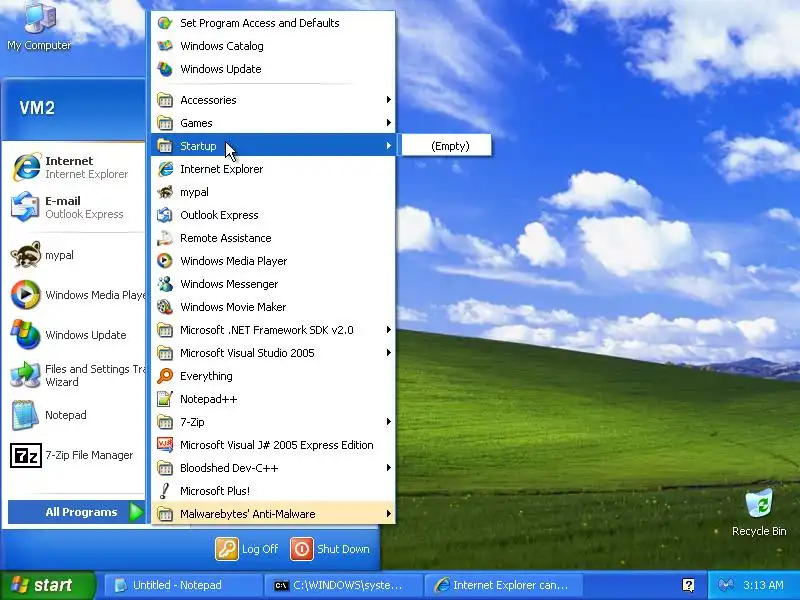Click the Remote Assistance icon
Screen dimensions: 800x600
coord(165,238)
